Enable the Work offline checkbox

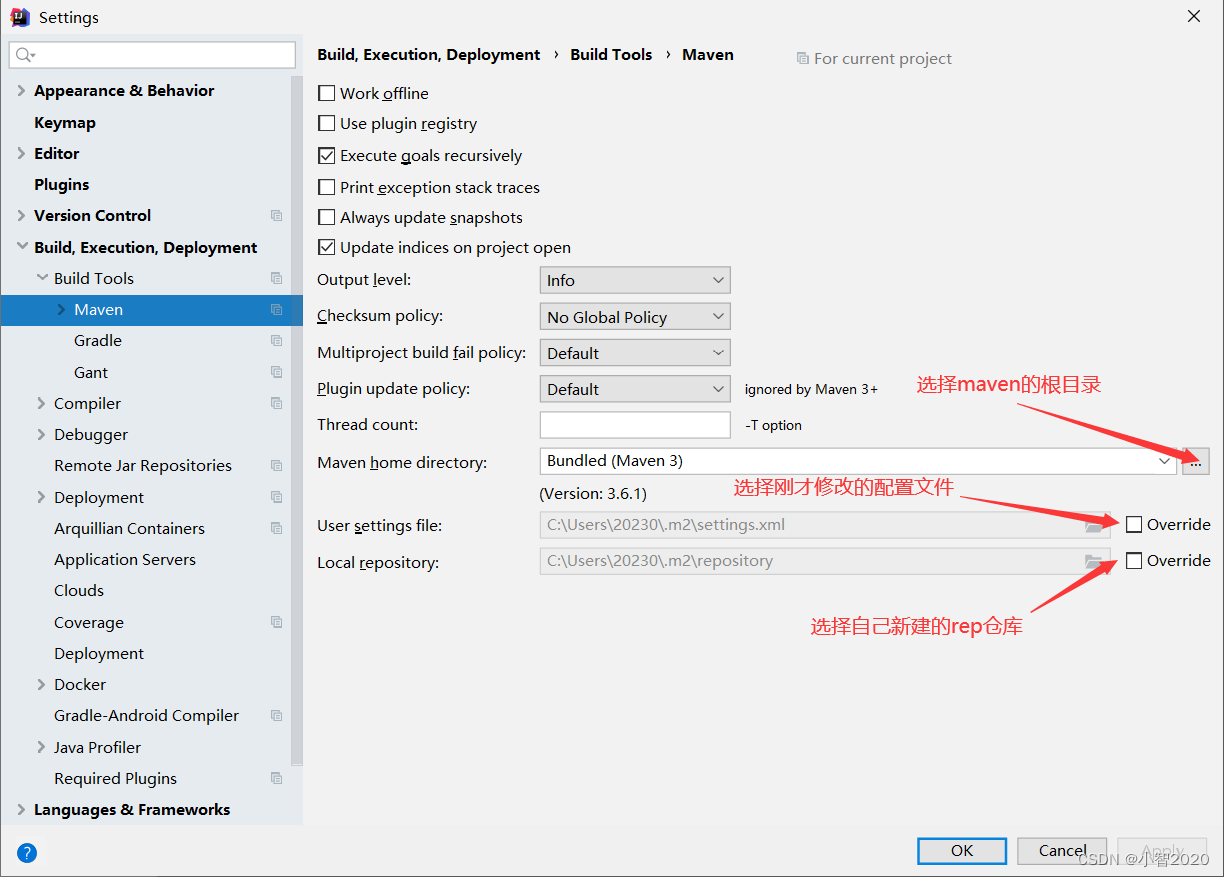pyautogui.click(x=326, y=93)
